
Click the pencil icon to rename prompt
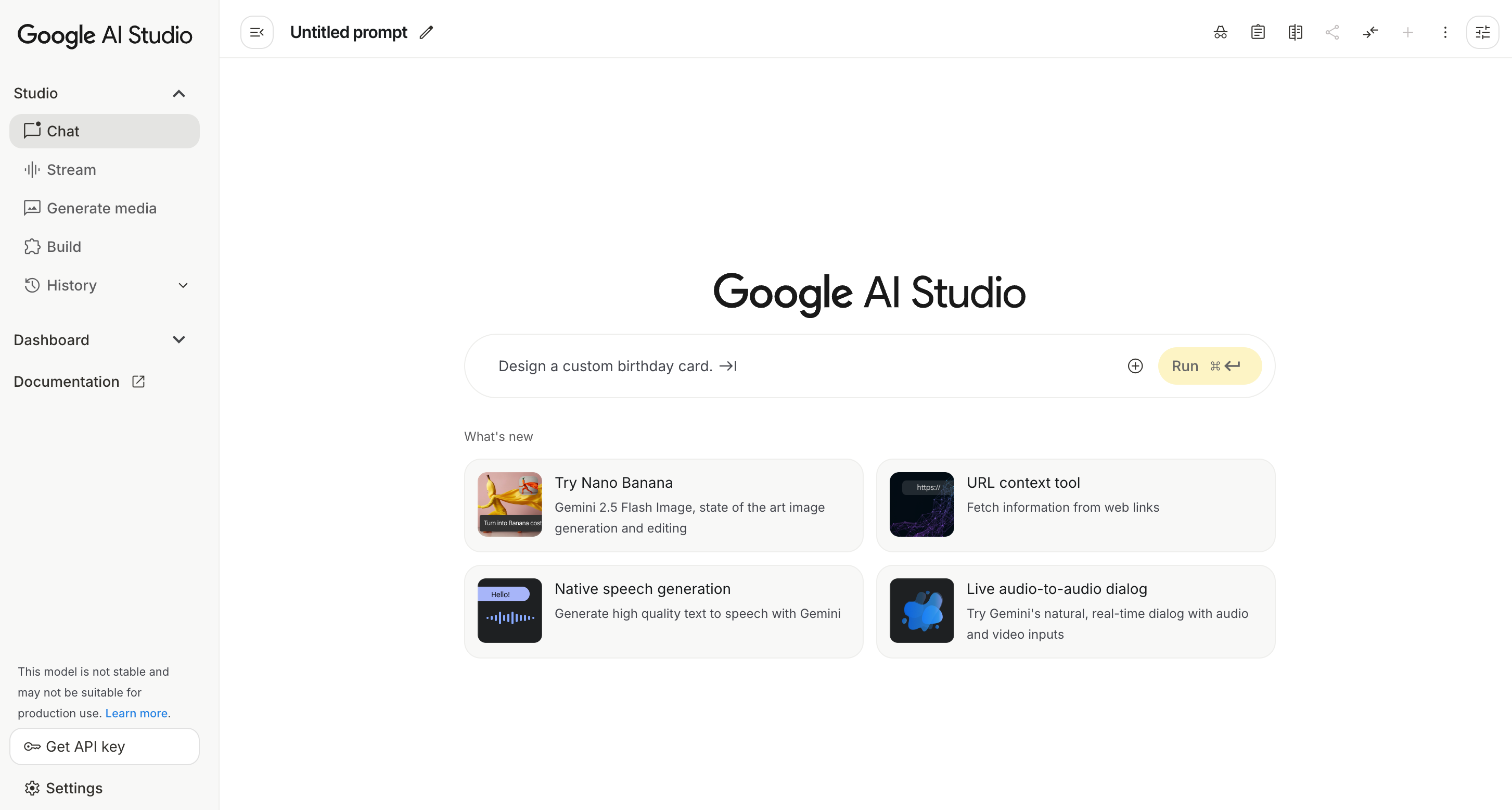click(x=426, y=32)
